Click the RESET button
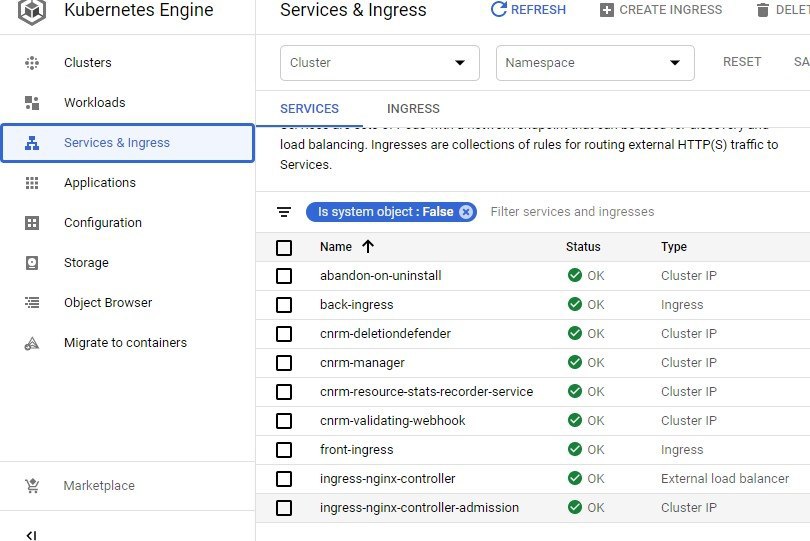 pos(742,62)
